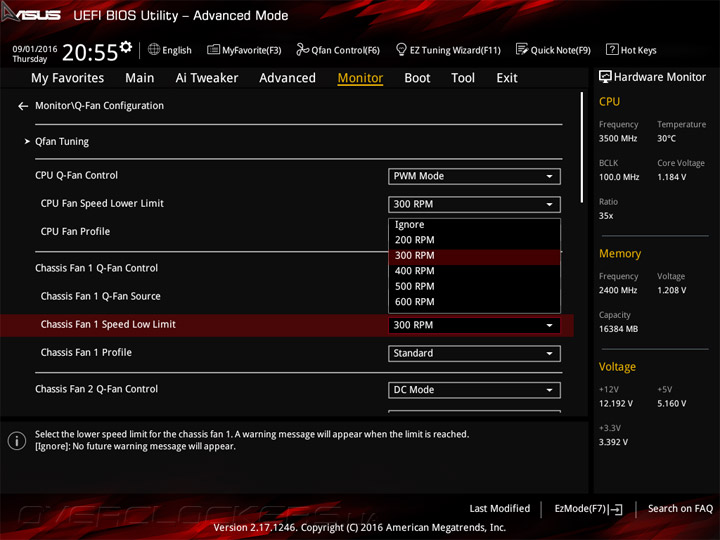
Task: Click the BCLK value 100.0 MHz
Action: click(619, 177)
